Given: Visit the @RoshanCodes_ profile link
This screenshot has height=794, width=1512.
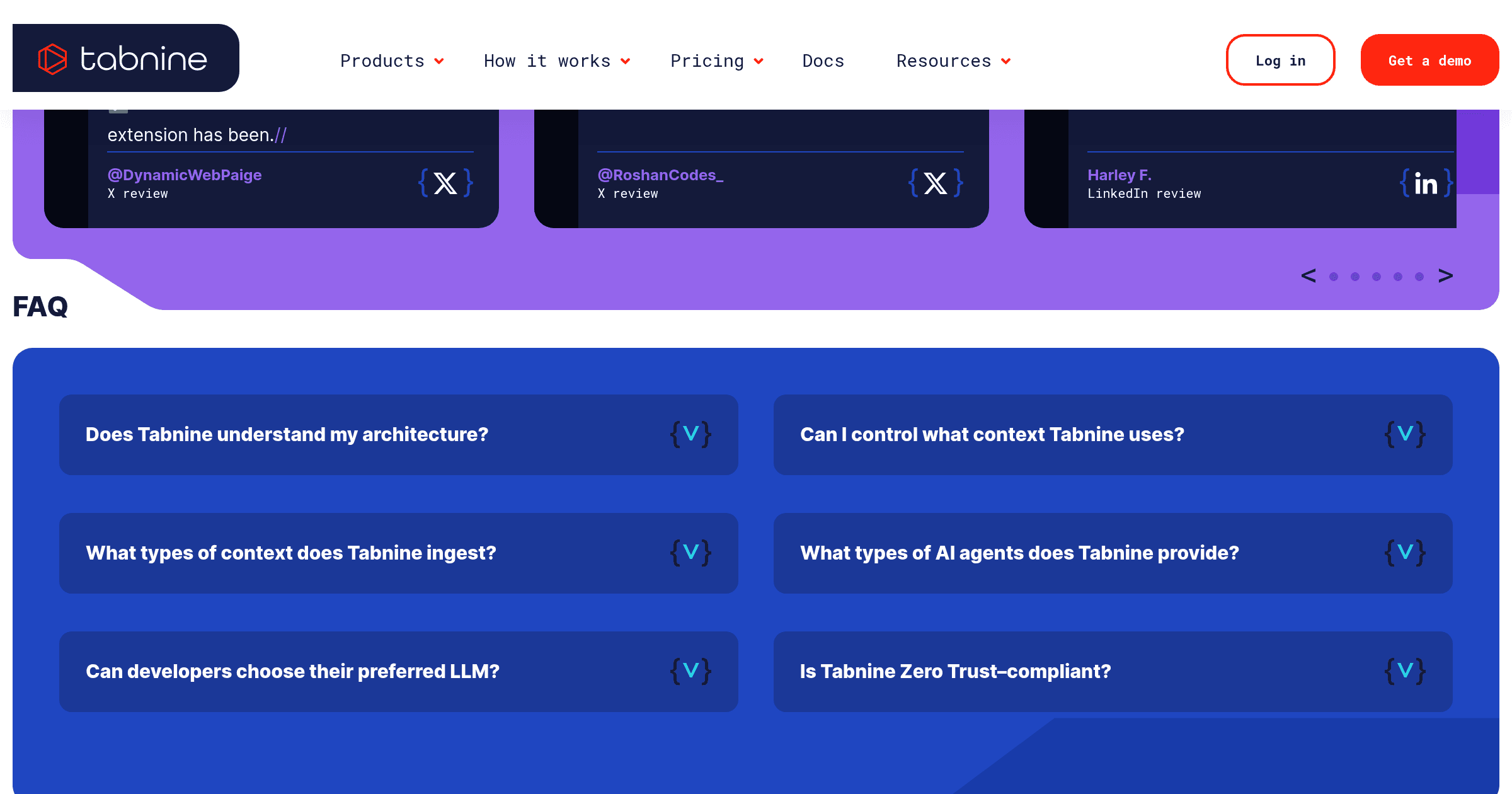Looking at the screenshot, I should [661, 175].
